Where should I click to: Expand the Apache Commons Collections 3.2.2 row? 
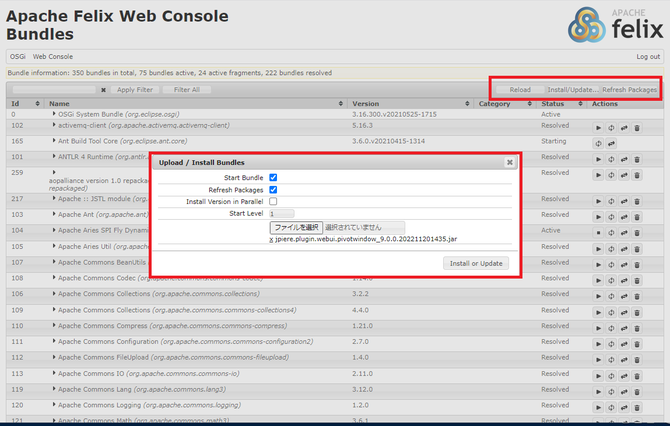(54, 294)
